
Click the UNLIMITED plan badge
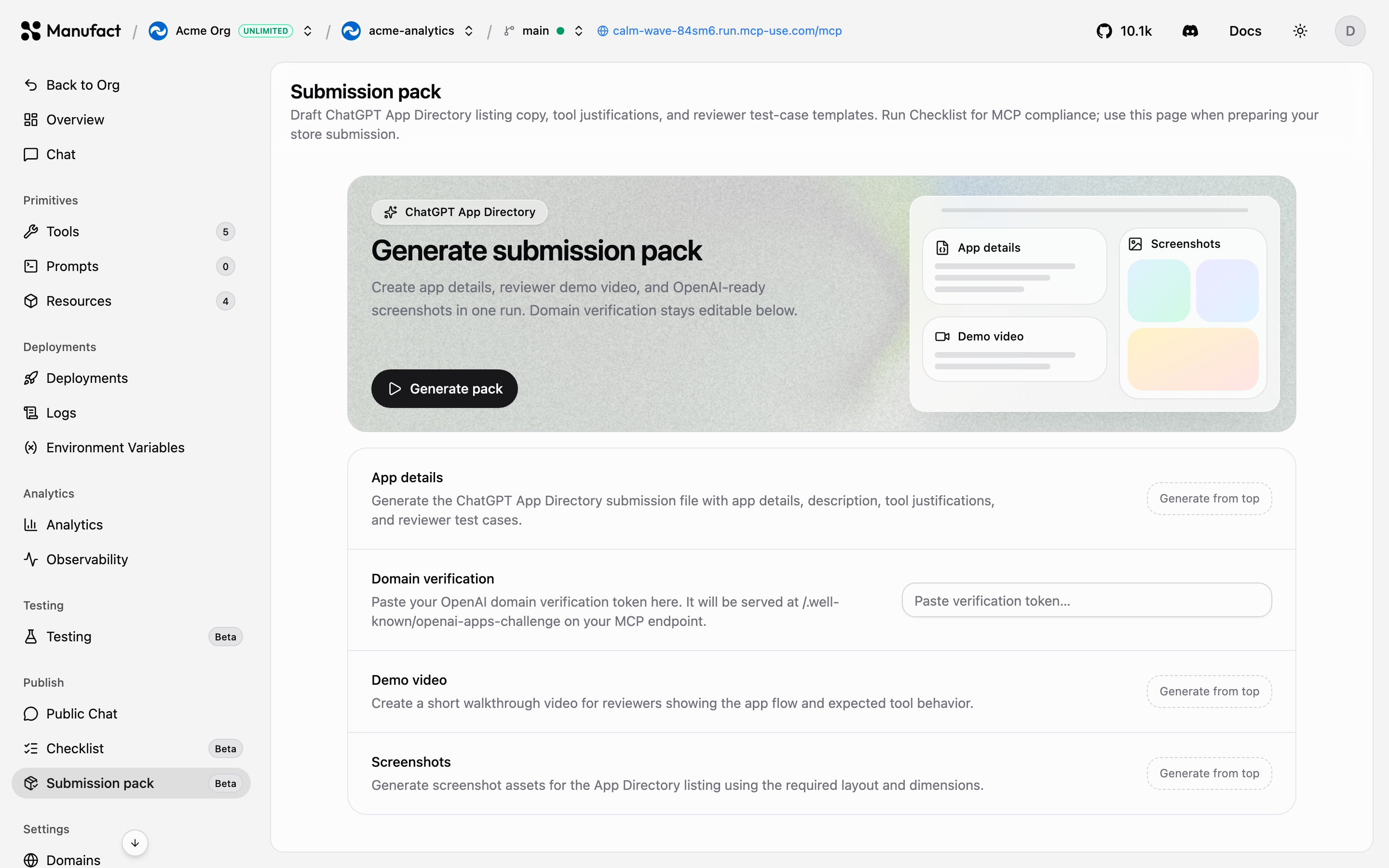click(266, 31)
